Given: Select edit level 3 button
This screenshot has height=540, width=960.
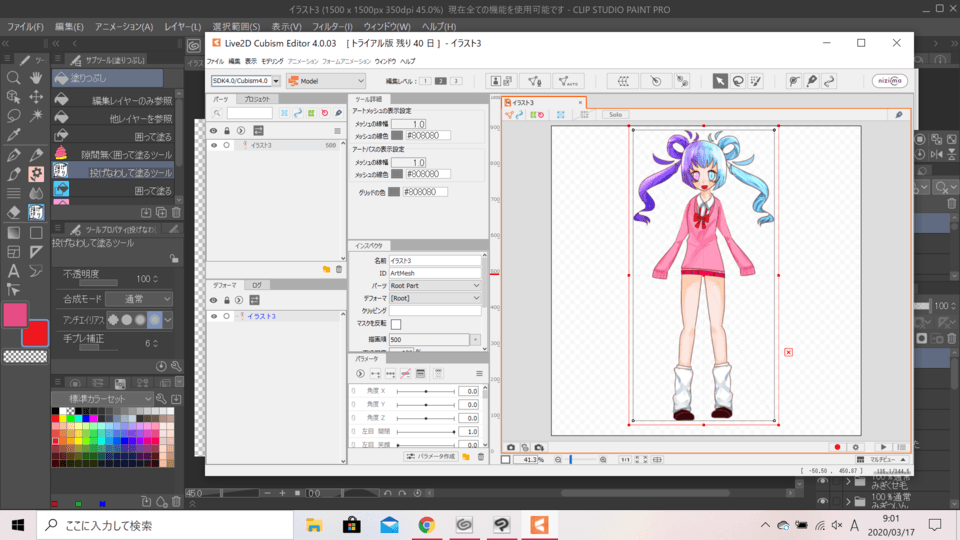Looking at the screenshot, I should pos(456,81).
